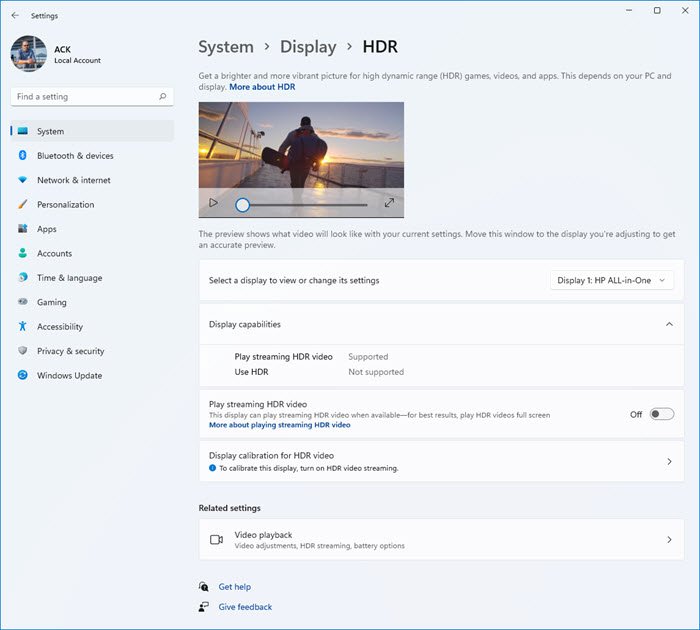
Task: Go to Time & language settings
Action: point(69,278)
